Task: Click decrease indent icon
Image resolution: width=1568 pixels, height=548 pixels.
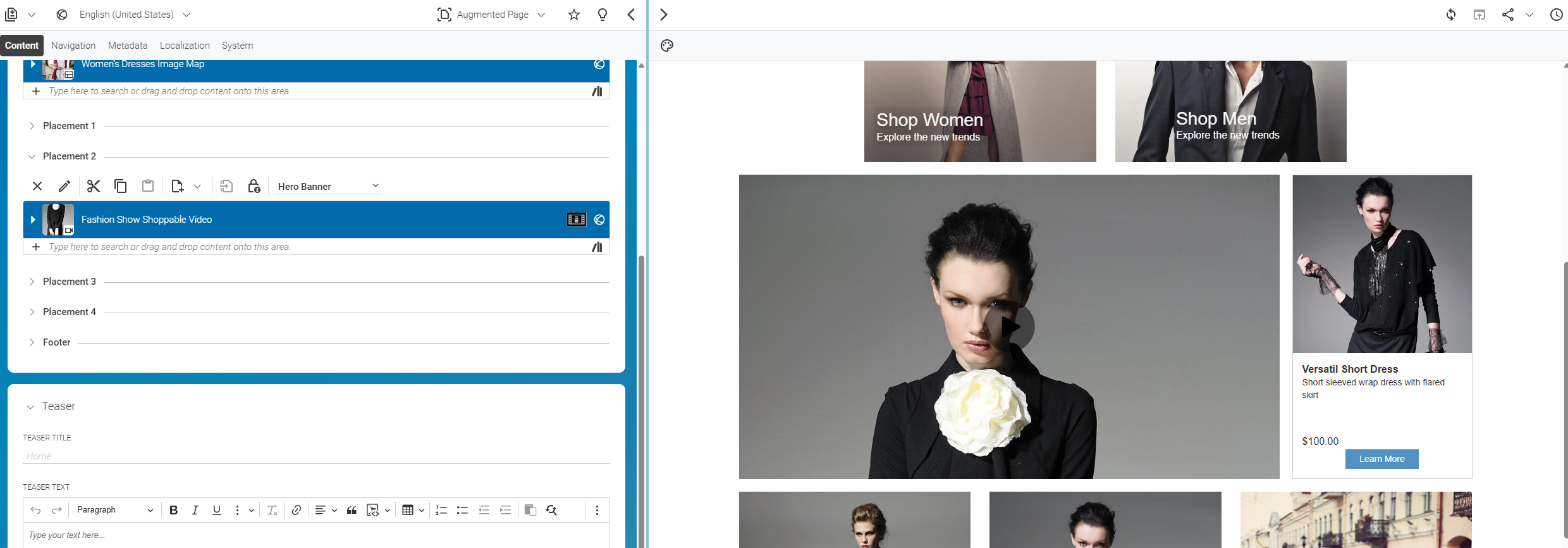Action: click(484, 510)
